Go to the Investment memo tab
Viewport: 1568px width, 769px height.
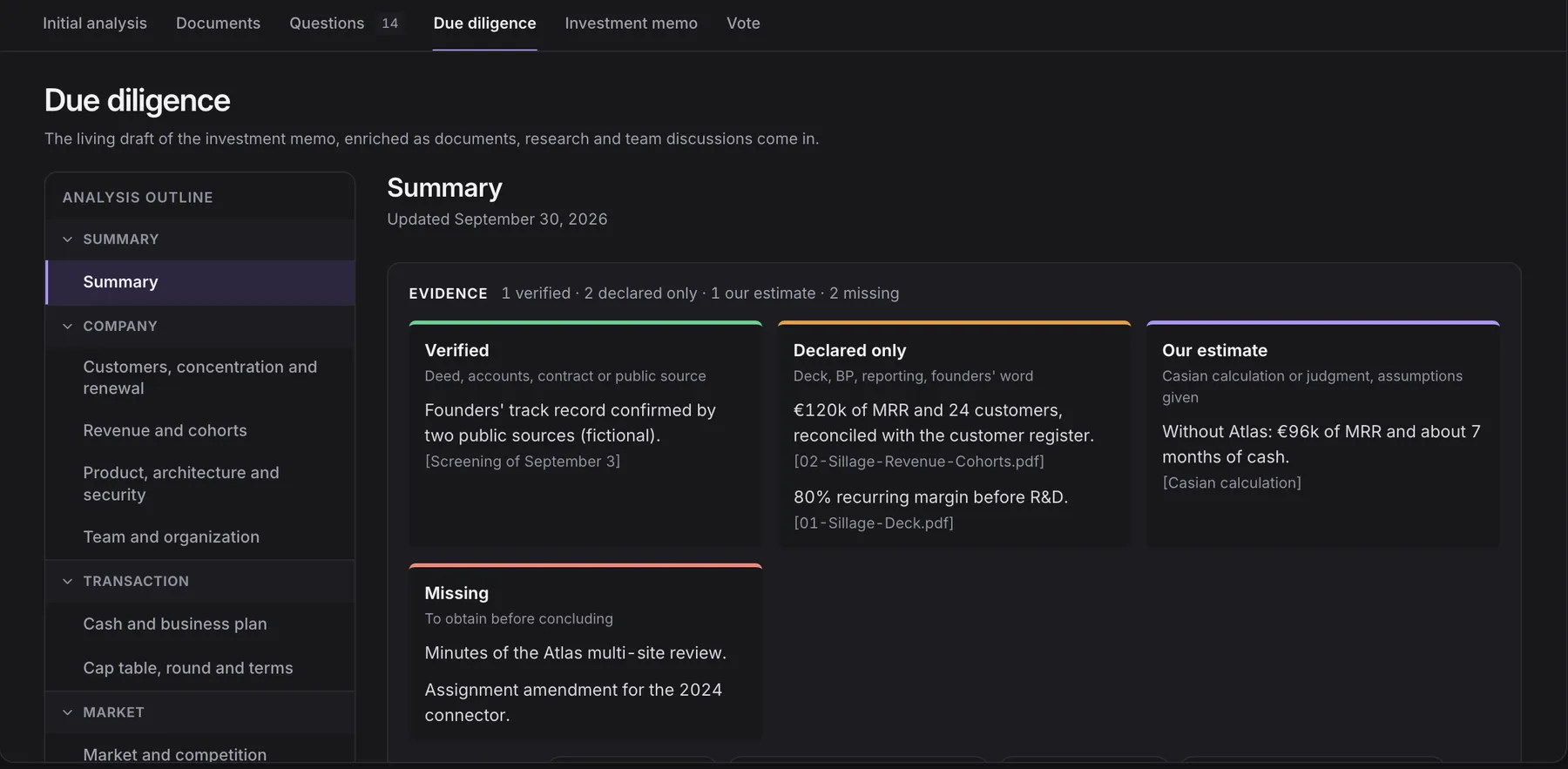click(631, 24)
